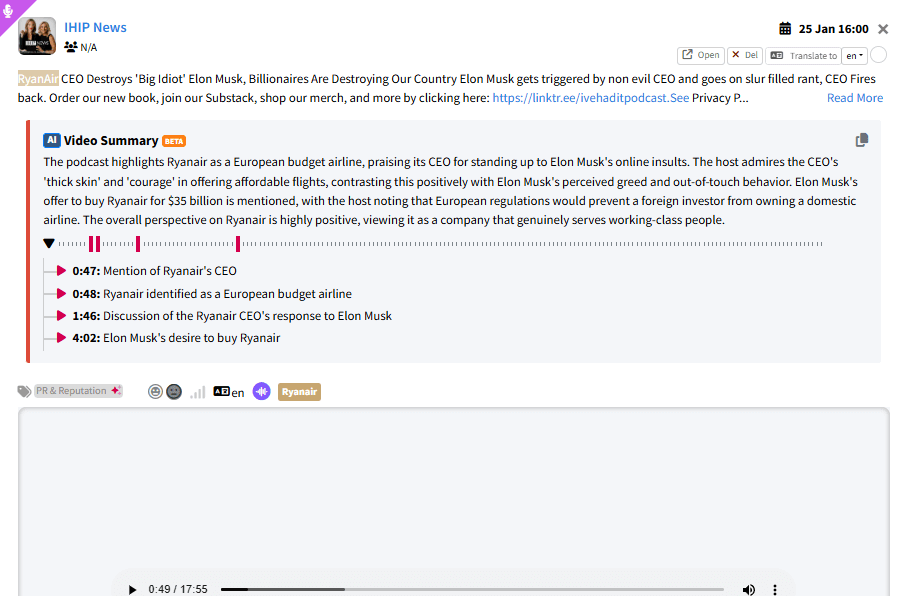Play from 0:48 Ryanair identified as budget airline

click(x=61, y=293)
